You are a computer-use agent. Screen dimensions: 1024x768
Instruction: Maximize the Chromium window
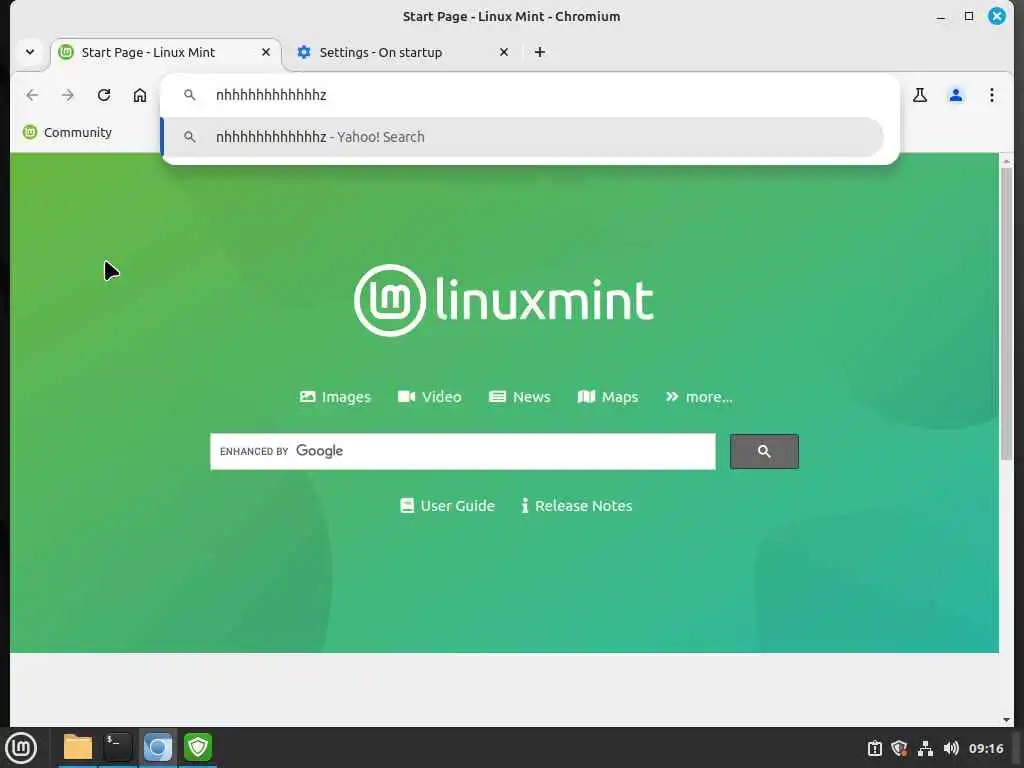click(x=968, y=16)
